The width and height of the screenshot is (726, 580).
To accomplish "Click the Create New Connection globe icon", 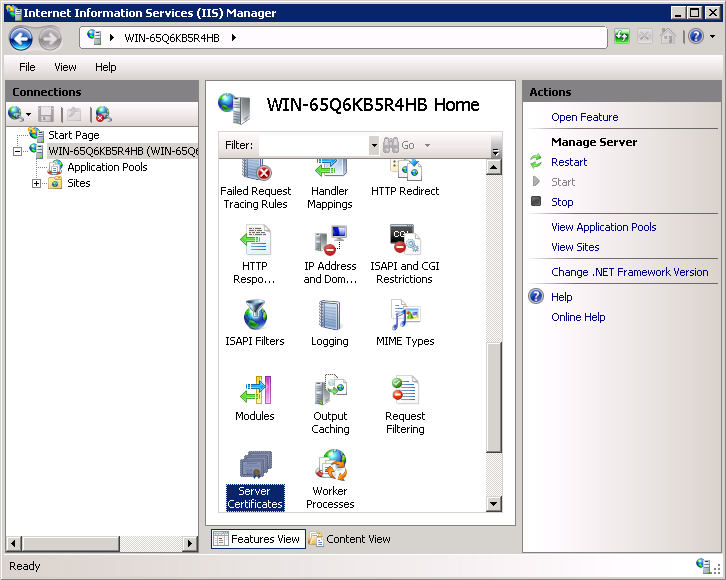I will (x=16, y=114).
